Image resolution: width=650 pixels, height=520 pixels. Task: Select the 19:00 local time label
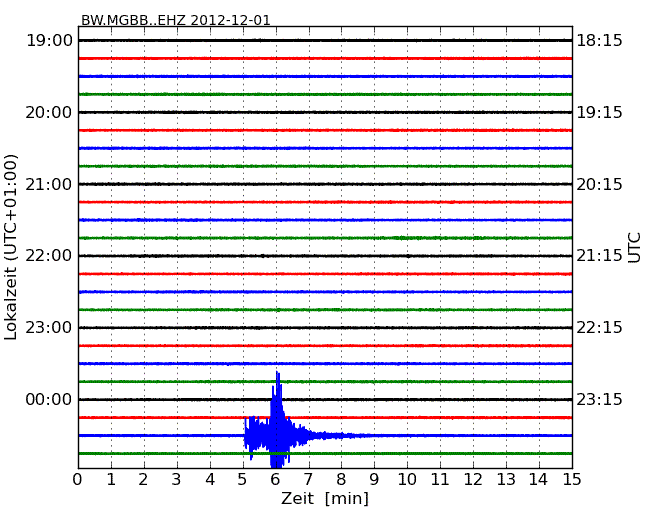coord(49,41)
